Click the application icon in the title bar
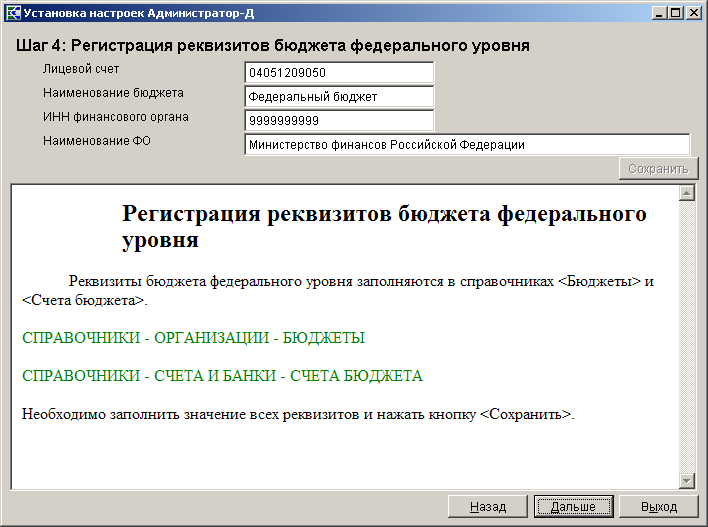This screenshot has height=527, width=708. tap(14, 13)
